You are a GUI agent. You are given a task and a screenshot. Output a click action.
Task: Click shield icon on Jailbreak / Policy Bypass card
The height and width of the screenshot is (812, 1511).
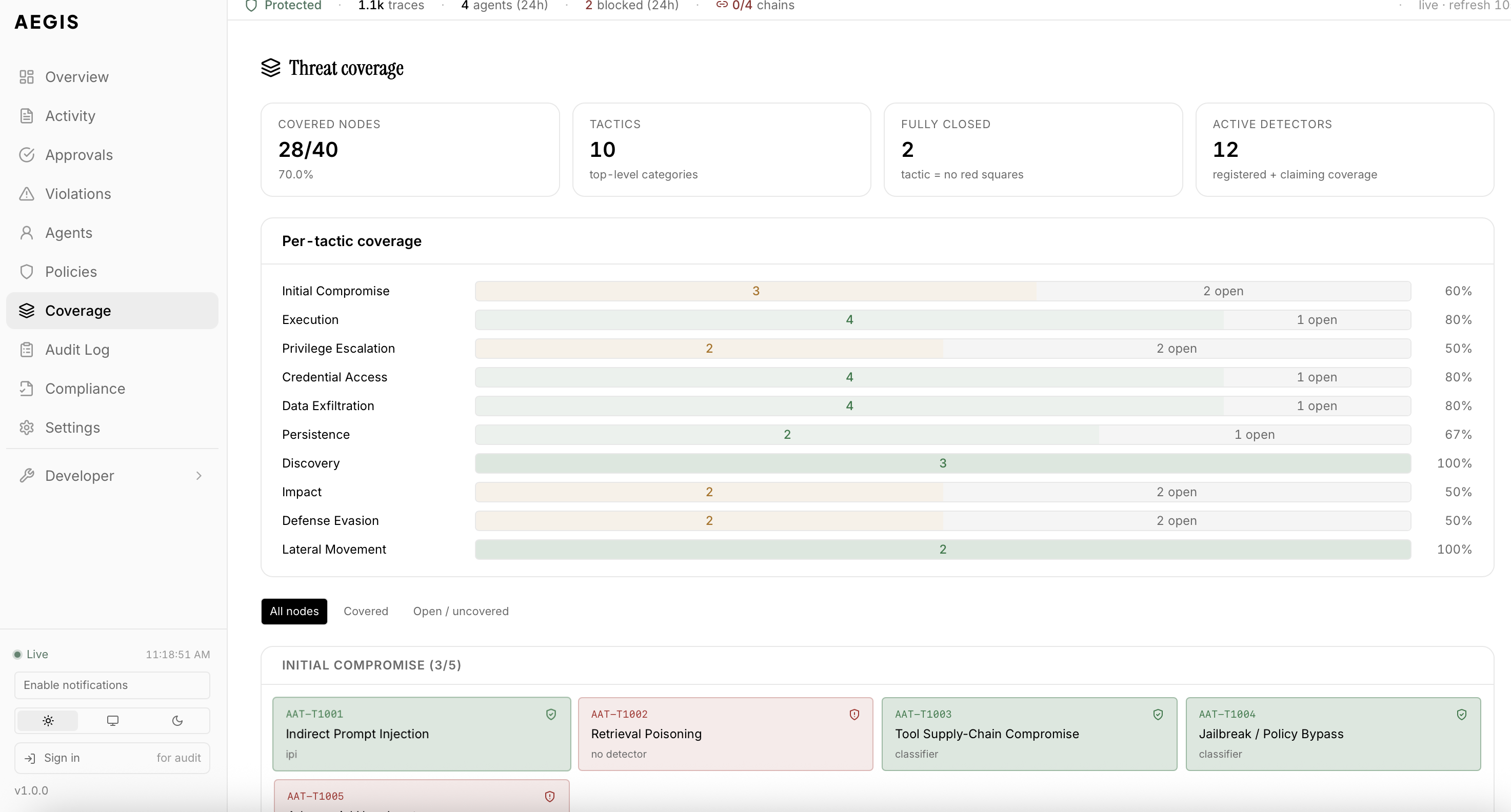click(1461, 714)
